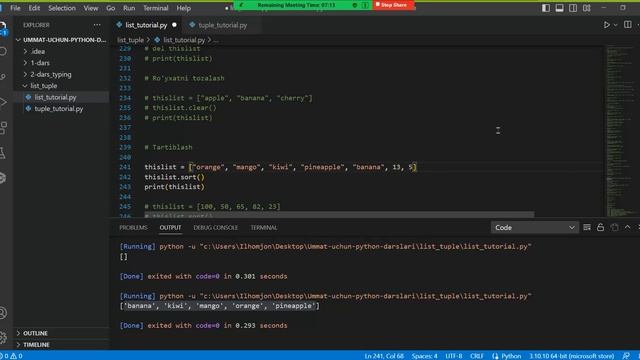Open the Run menu
640x360 pixels.
pos(129,8)
